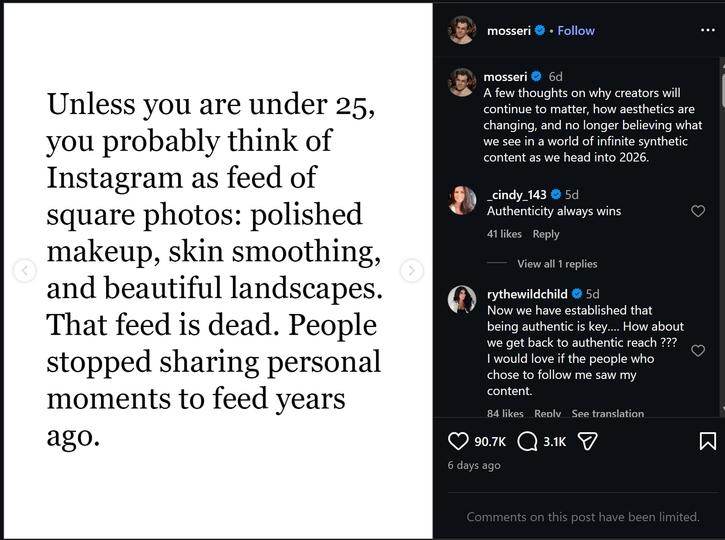Screen dimensions: 725x540
Task: Open comments via the speech bubble icon
Action: click(x=528, y=441)
